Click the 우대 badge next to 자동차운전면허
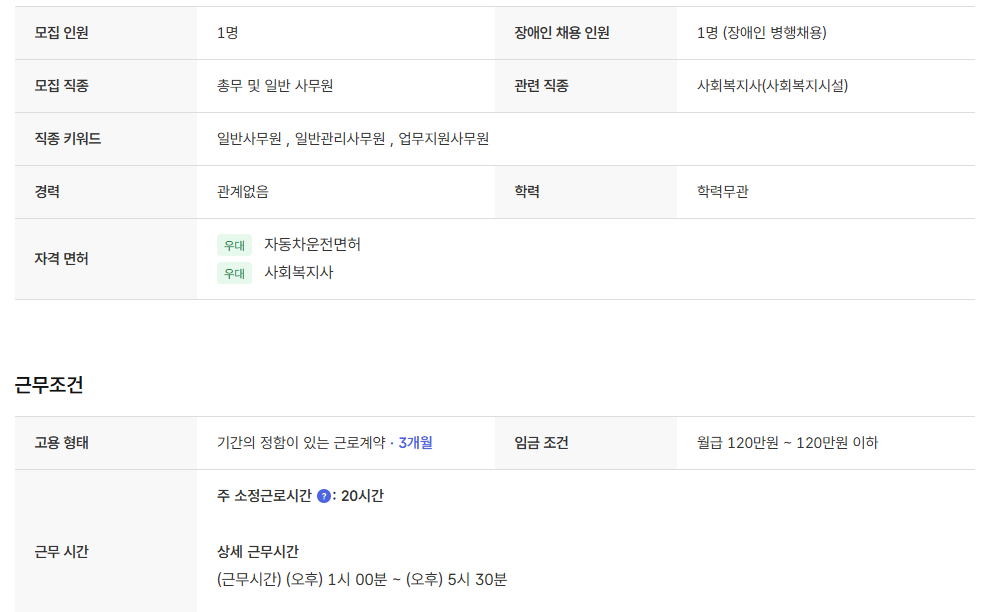Viewport: 1004px width, 612px height. click(234, 245)
